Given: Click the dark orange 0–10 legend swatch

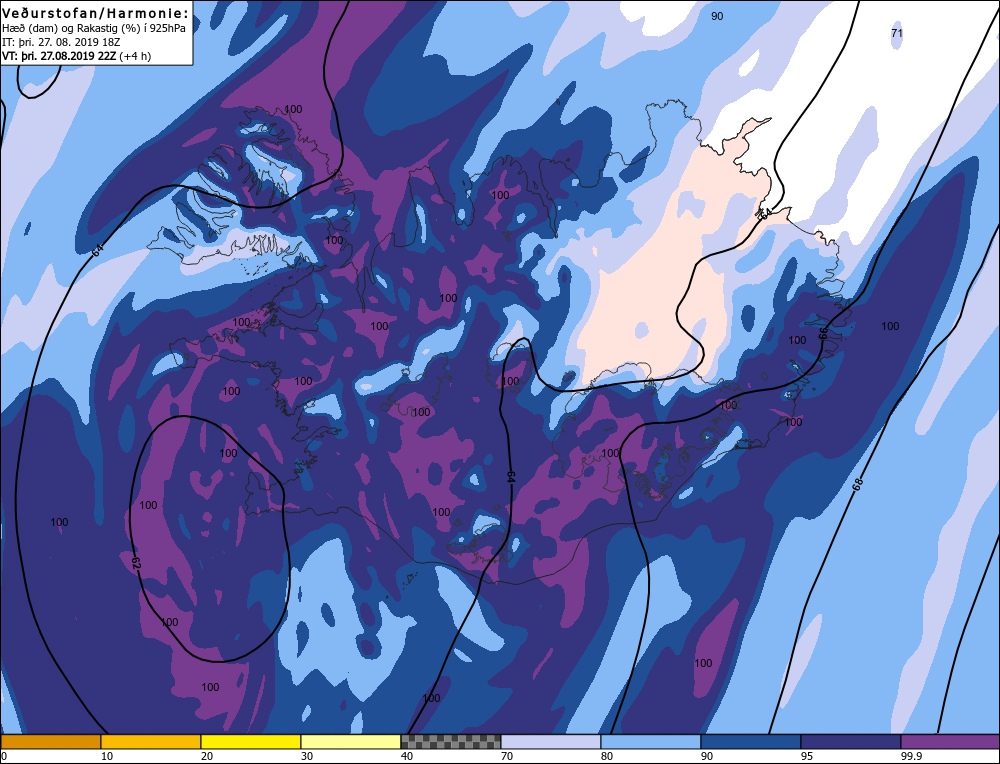Looking at the screenshot, I should (x=51, y=741).
